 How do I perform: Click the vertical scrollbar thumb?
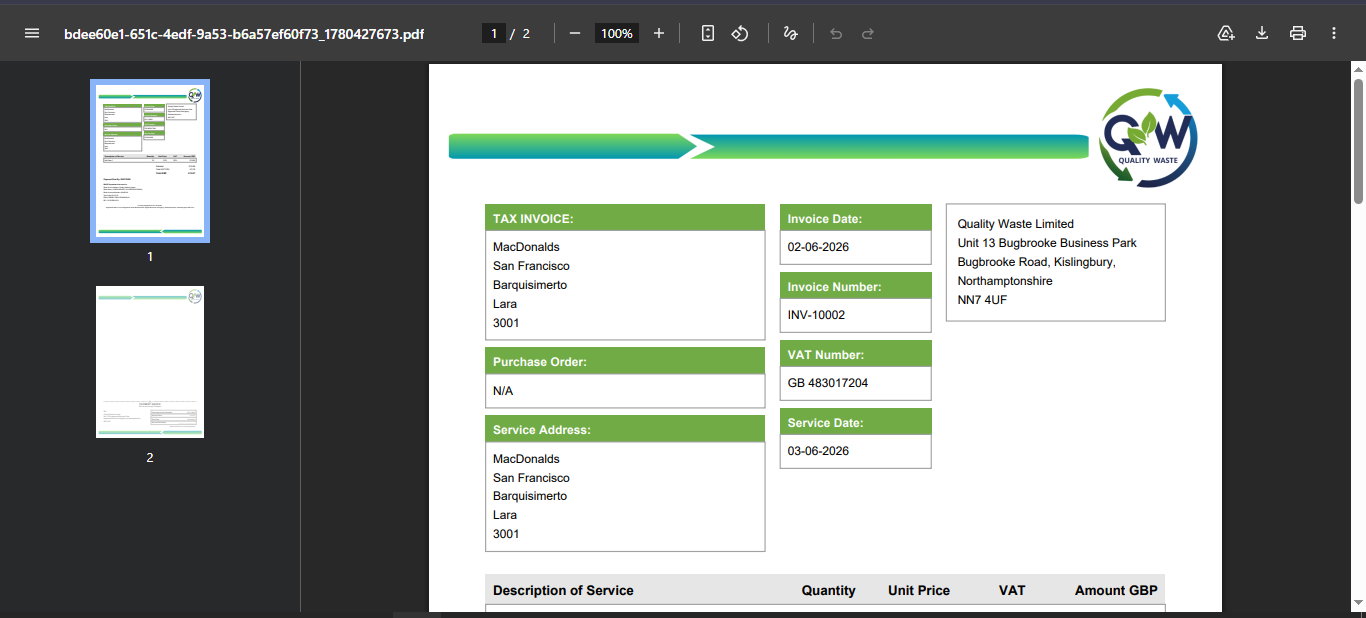(x=1358, y=141)
